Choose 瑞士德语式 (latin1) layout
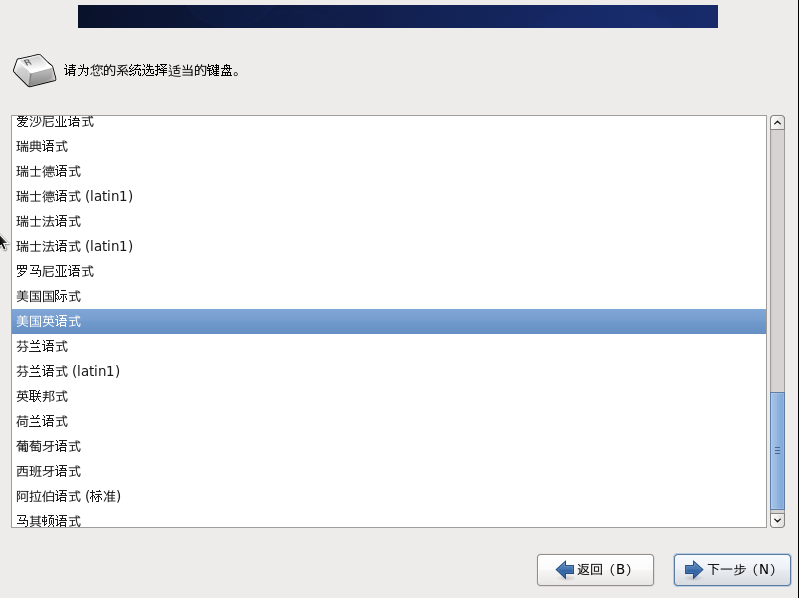The width and height of the screenshot is (799, 598). tap(389, 197)
